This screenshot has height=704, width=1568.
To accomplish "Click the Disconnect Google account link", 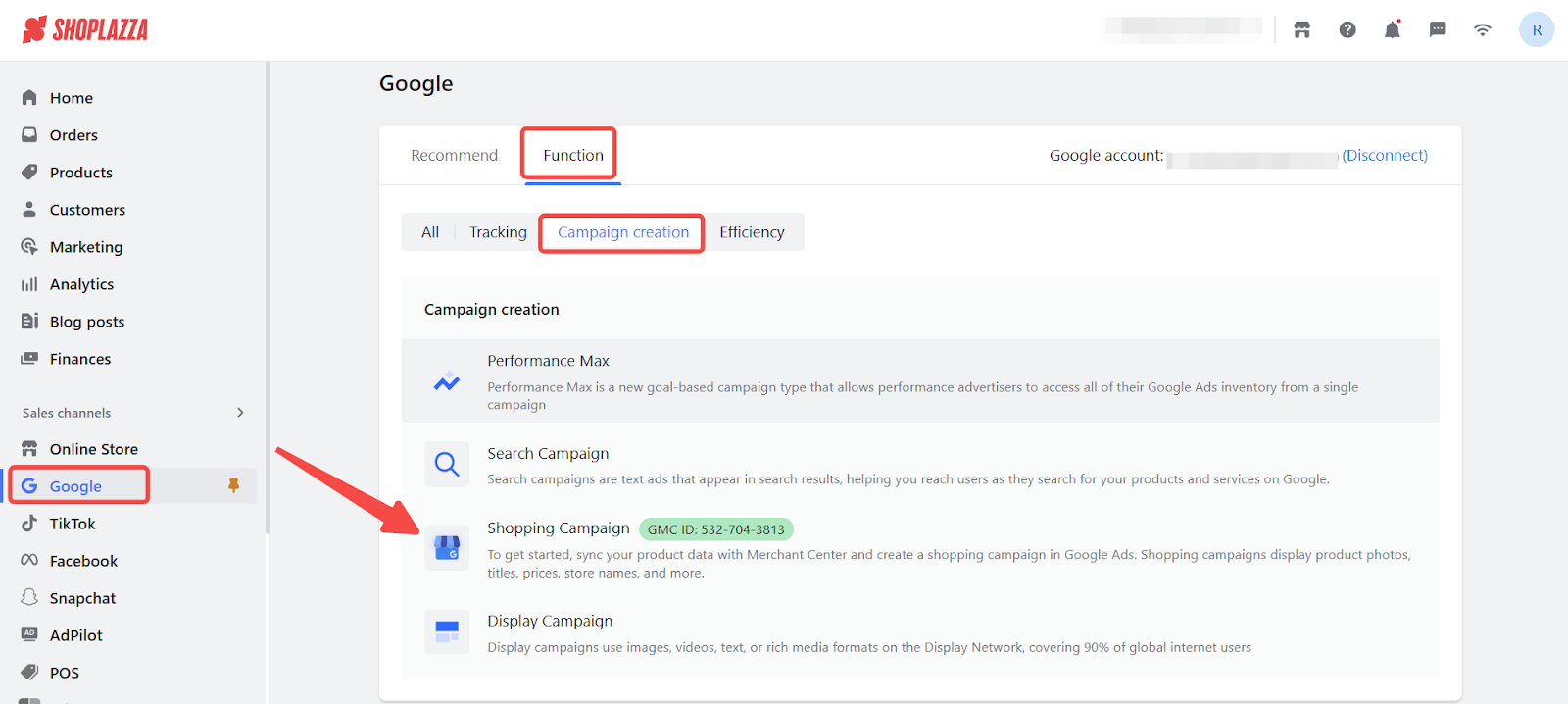I will pyautogui.click(x=1385, y=155).
